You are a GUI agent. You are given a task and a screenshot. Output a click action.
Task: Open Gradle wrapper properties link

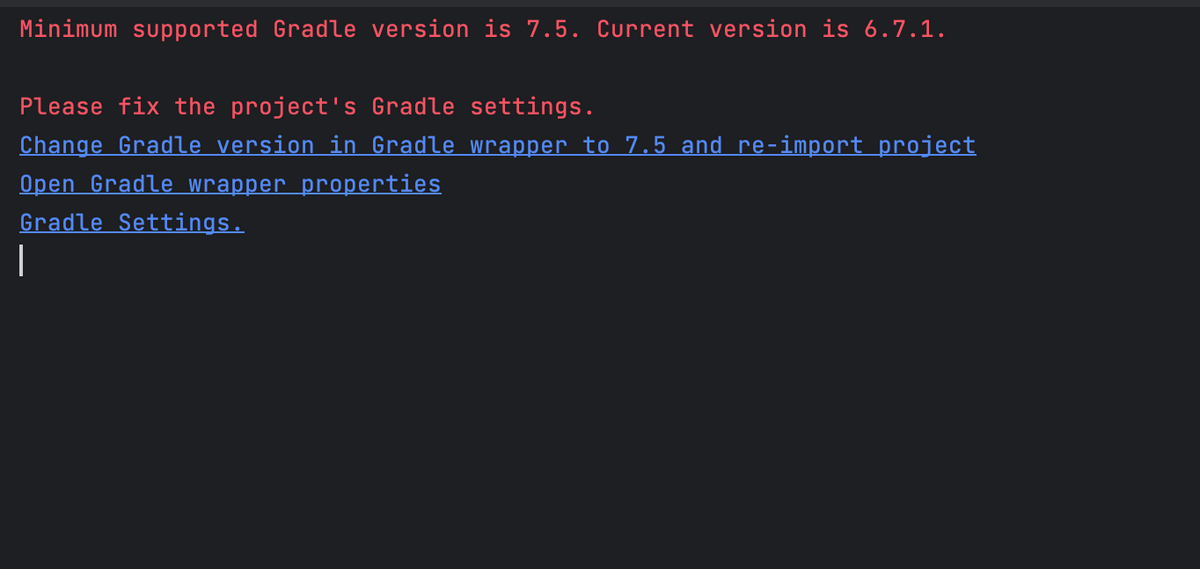pos(230,184)
